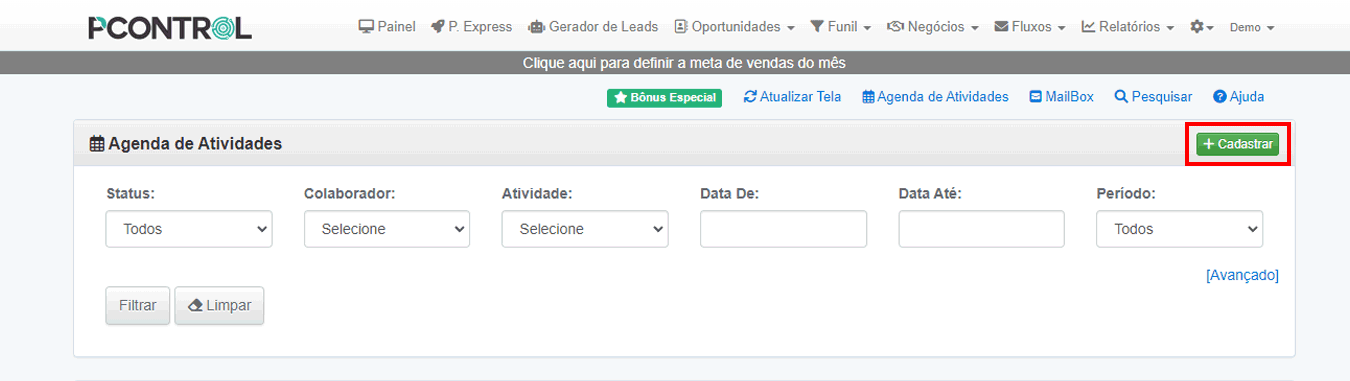The image size is (1350, 381).
Task: Click the green Cadastrar button
Action: [x=1238, y=144]
